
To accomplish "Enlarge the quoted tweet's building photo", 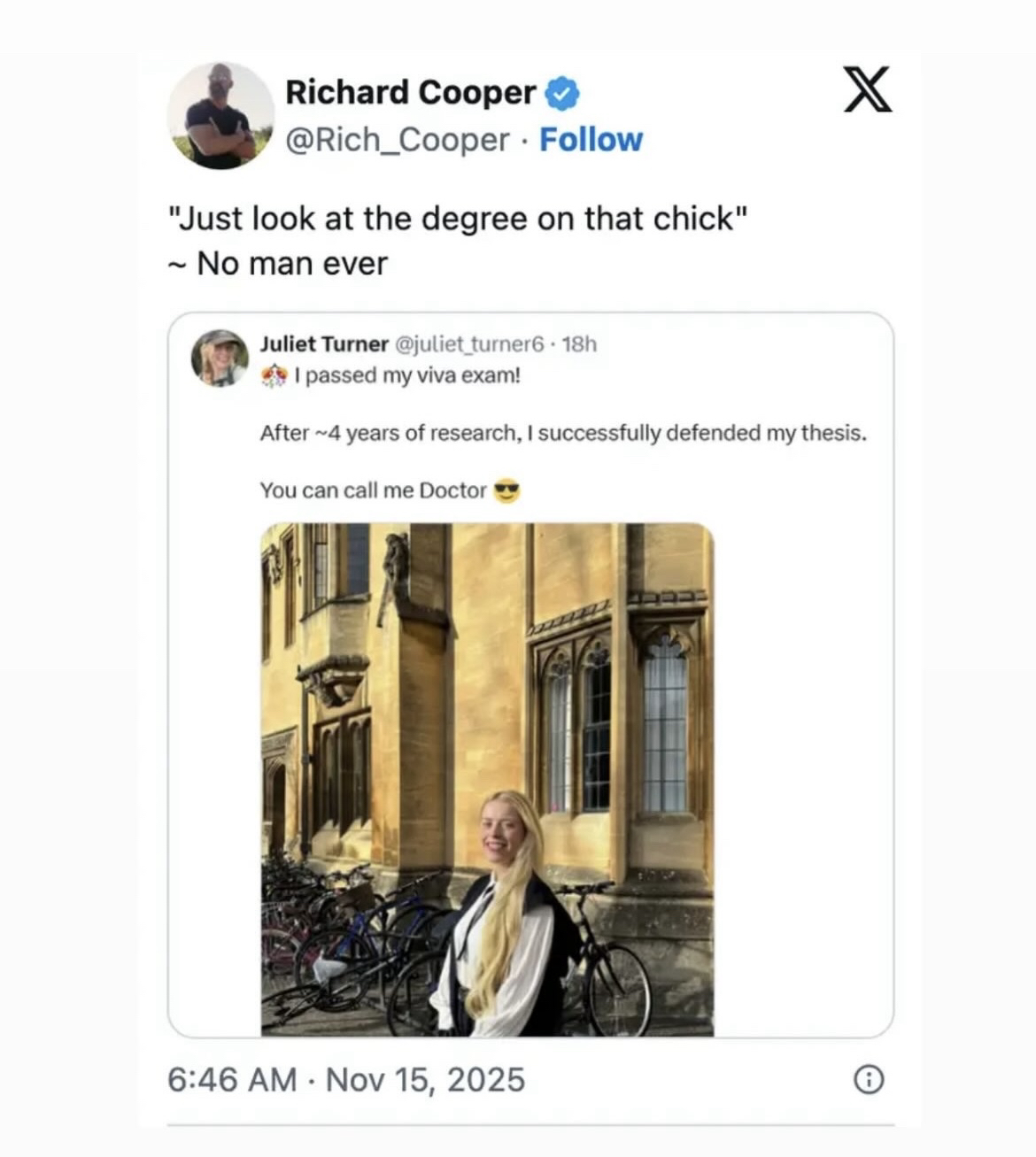I will click(x=487, y=779).
